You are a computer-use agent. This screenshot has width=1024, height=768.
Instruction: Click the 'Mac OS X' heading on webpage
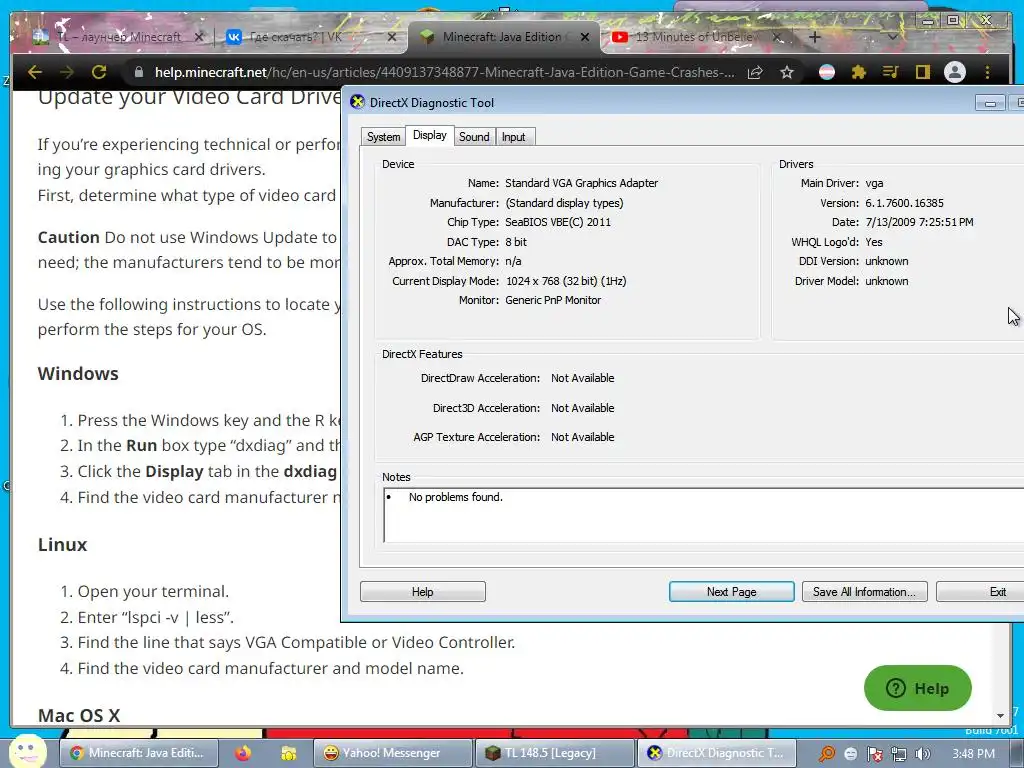pyautogui.click(x=78, y=715)
